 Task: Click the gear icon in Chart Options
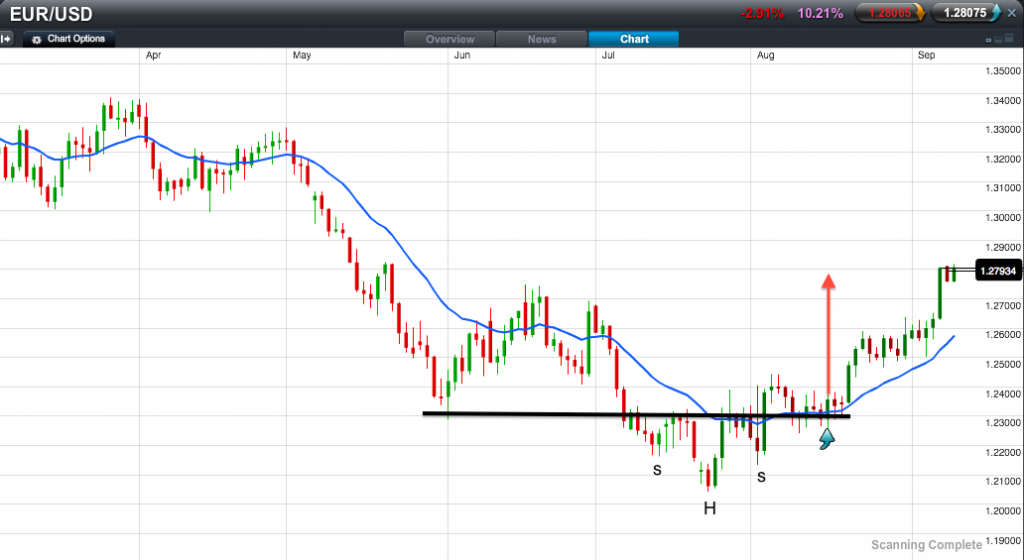click(37, 39)
